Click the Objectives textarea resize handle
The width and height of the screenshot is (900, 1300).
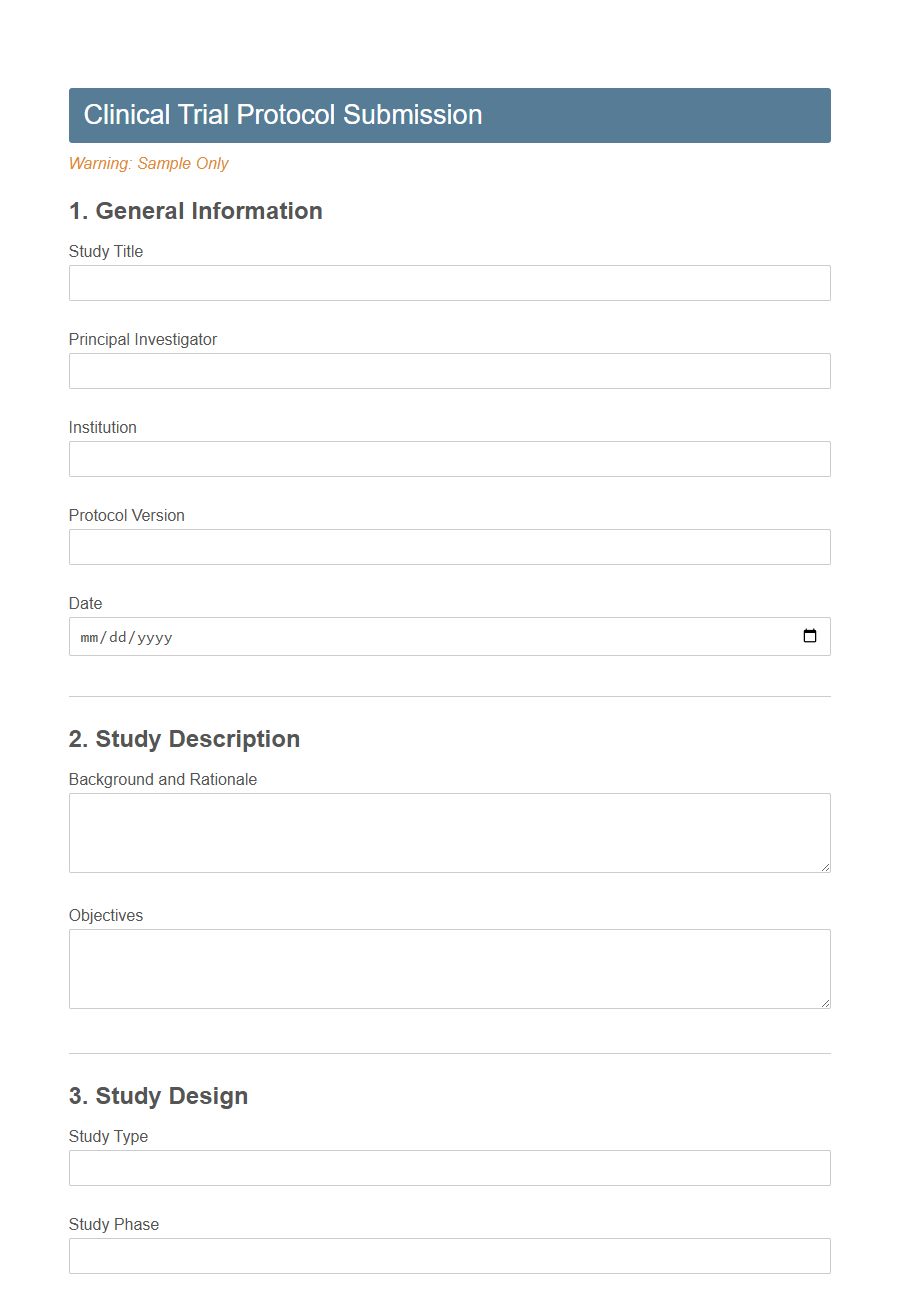pyautogui.click(x=826, y=1003)
